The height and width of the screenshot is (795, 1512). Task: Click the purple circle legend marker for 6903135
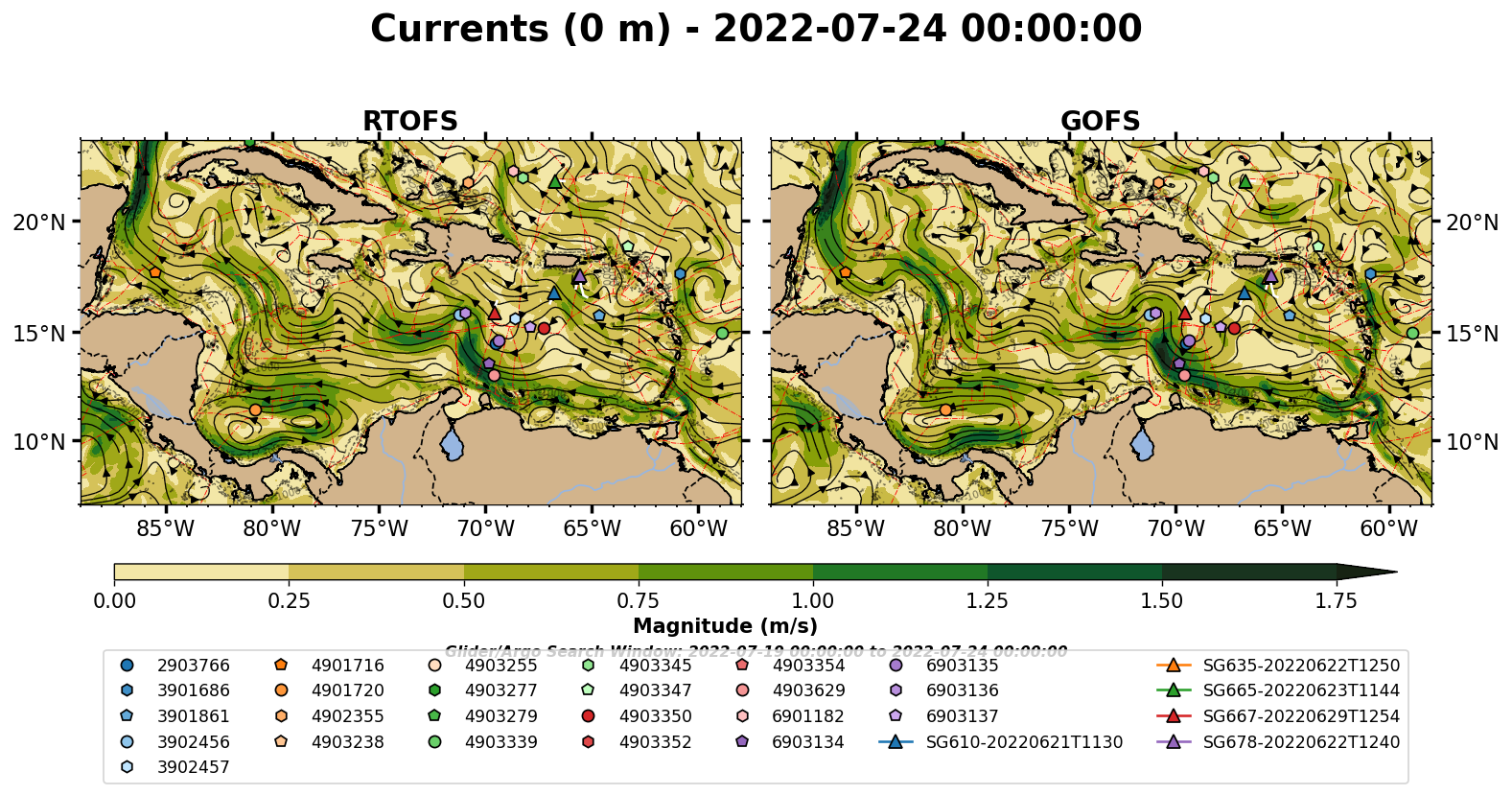tap(896, 665)
